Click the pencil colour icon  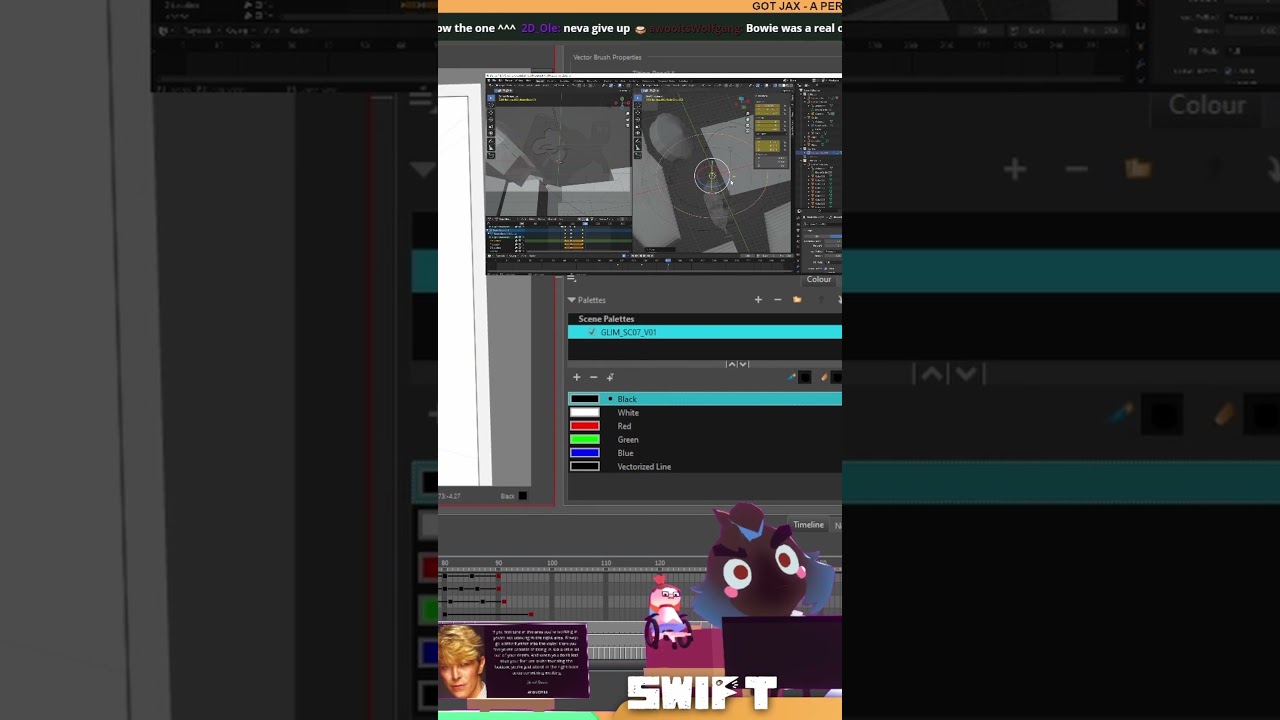pos(824,377)
